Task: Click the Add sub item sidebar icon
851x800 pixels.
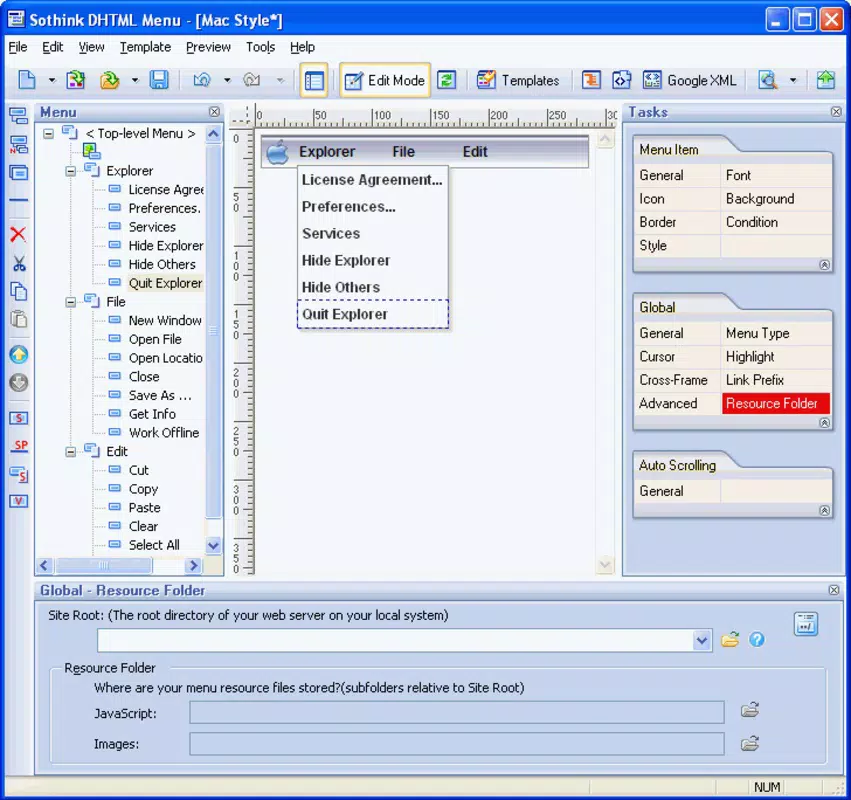Action: pos(19,144)
